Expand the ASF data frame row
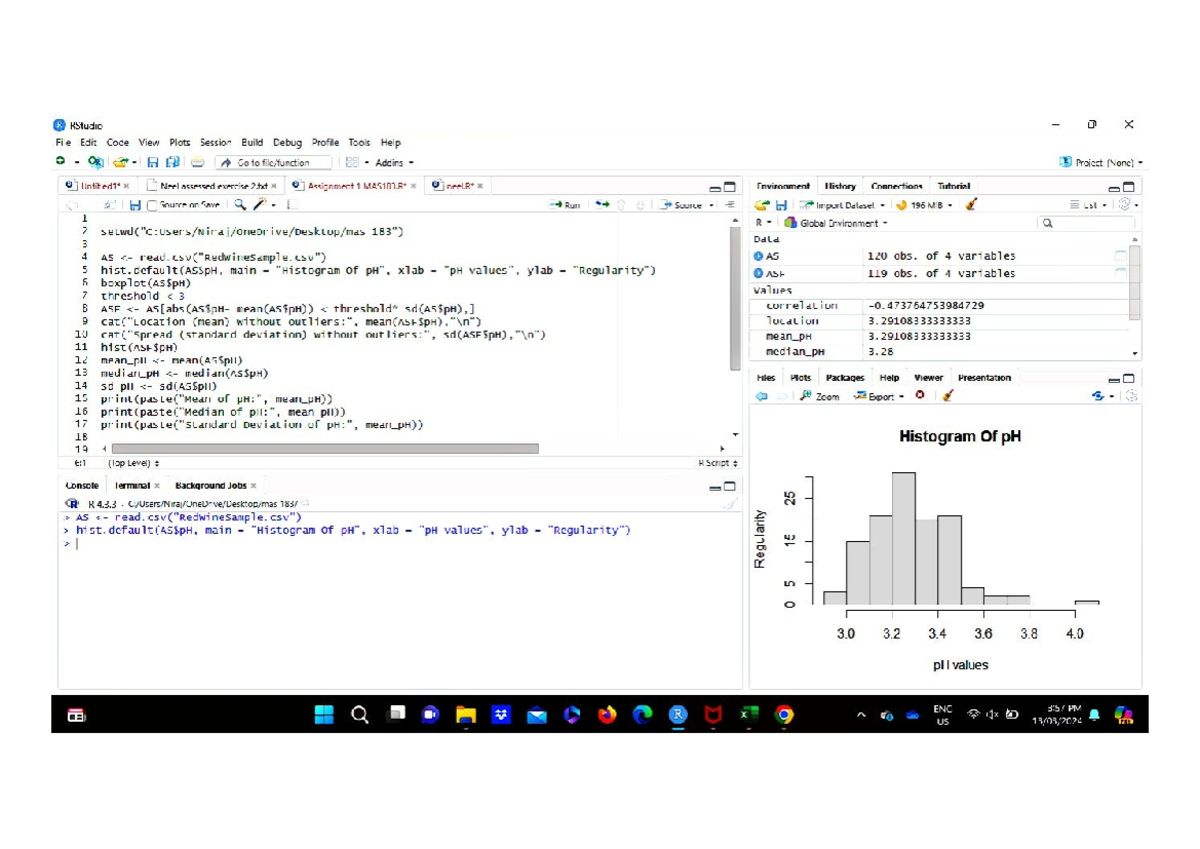1200x849 pixels. point(759,273)
